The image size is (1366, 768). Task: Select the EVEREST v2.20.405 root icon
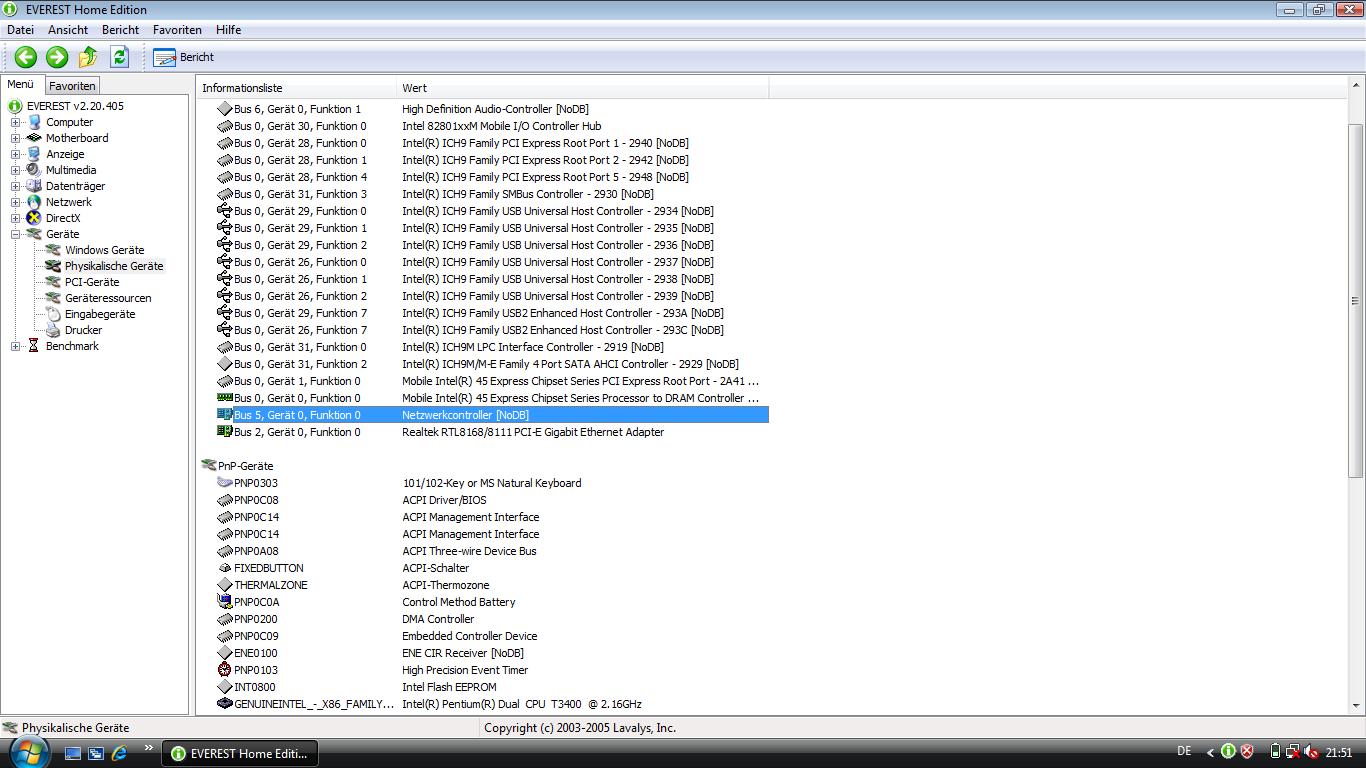click(15, 106)
